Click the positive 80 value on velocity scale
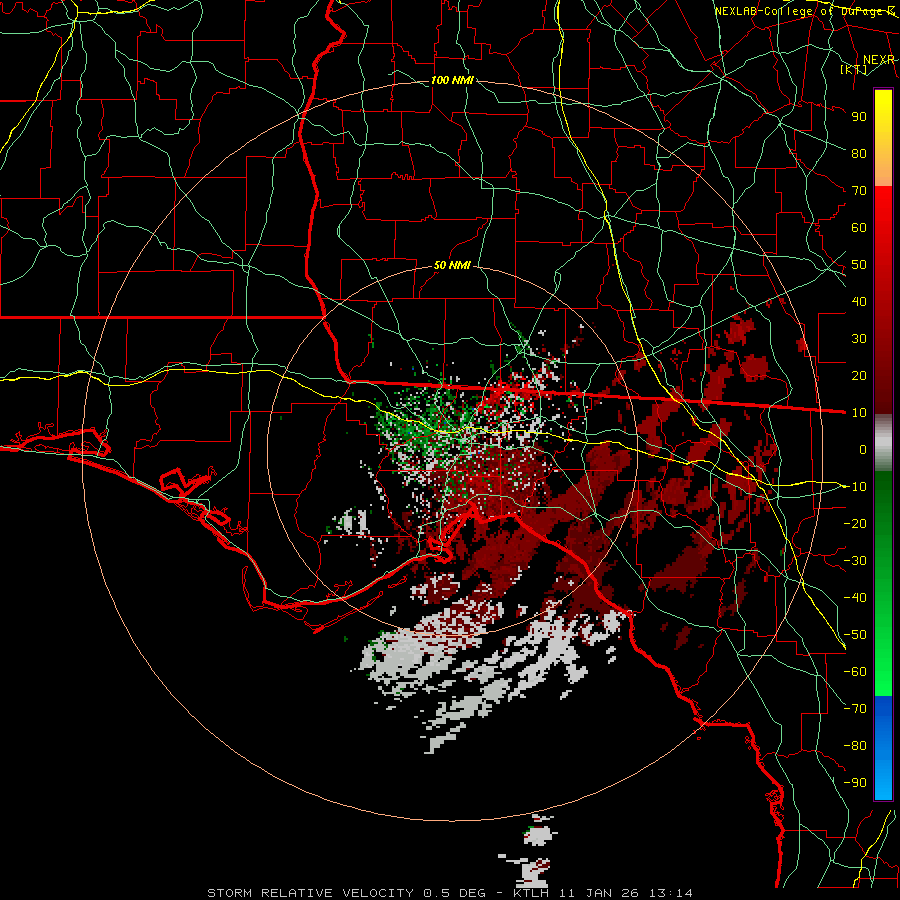 [859, 153]
